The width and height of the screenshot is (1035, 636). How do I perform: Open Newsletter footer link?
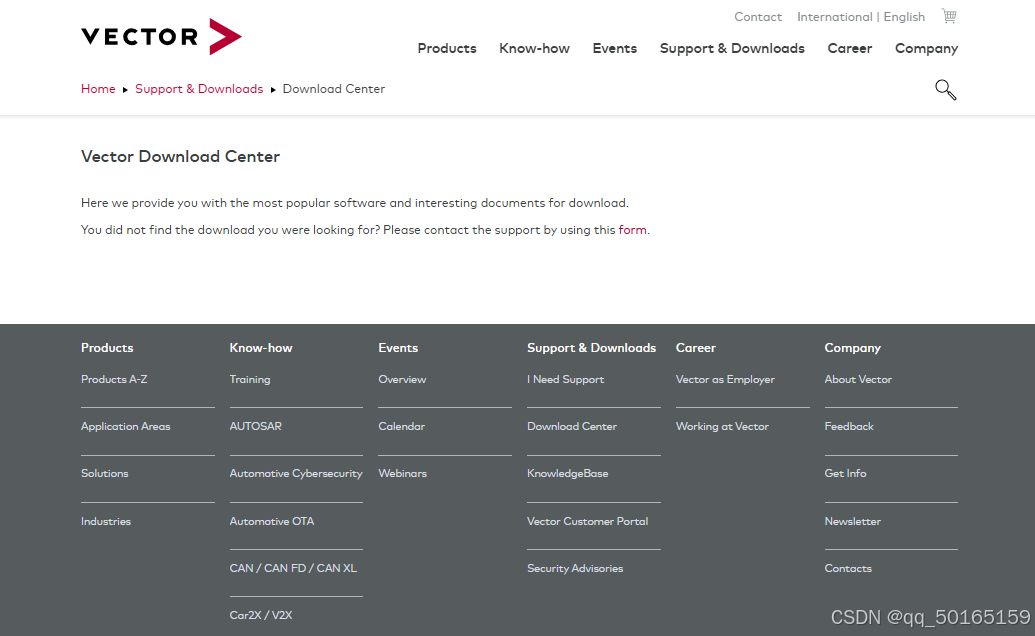pos(852,521)
